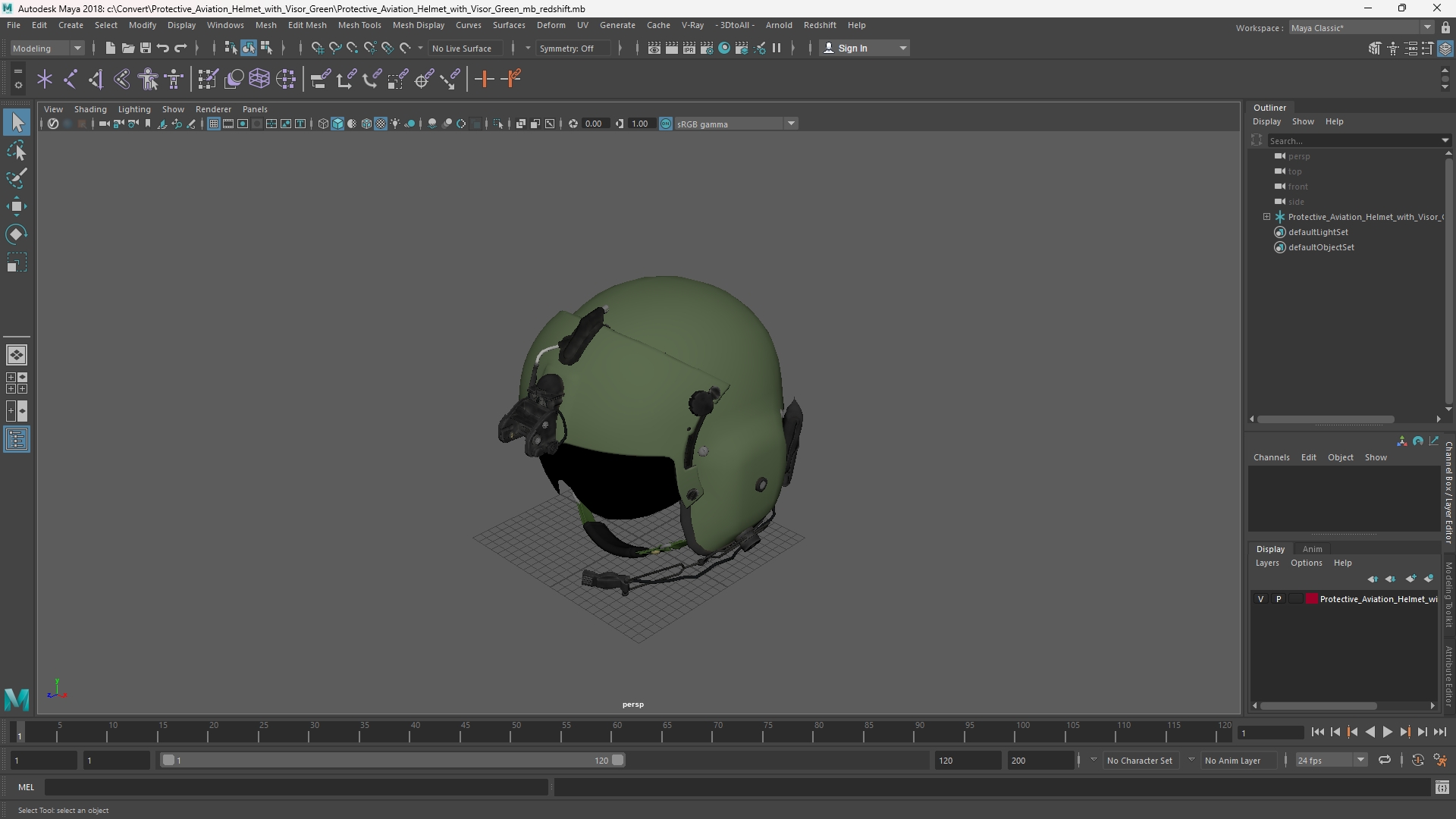1456x819 pixels.
Task: Show the Outliner layout icon in toolbox
Action: [17, 440]
